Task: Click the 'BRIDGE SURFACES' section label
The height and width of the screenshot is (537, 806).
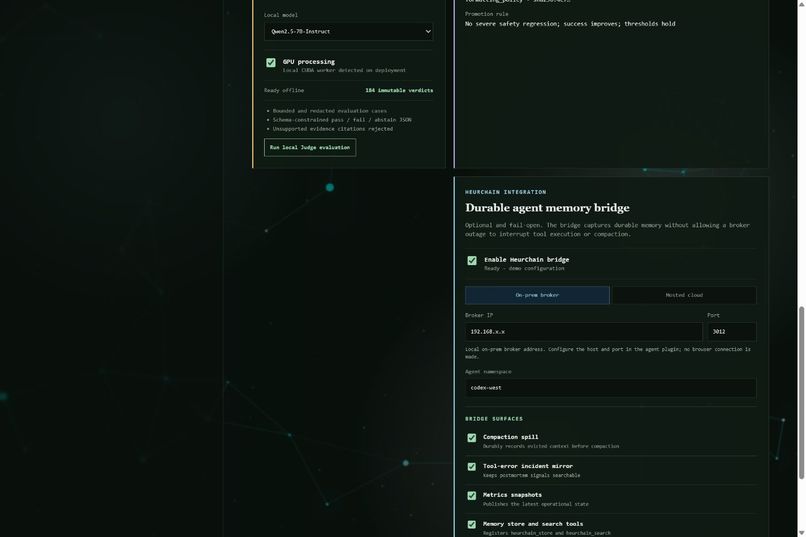Action: pos(493,419)
